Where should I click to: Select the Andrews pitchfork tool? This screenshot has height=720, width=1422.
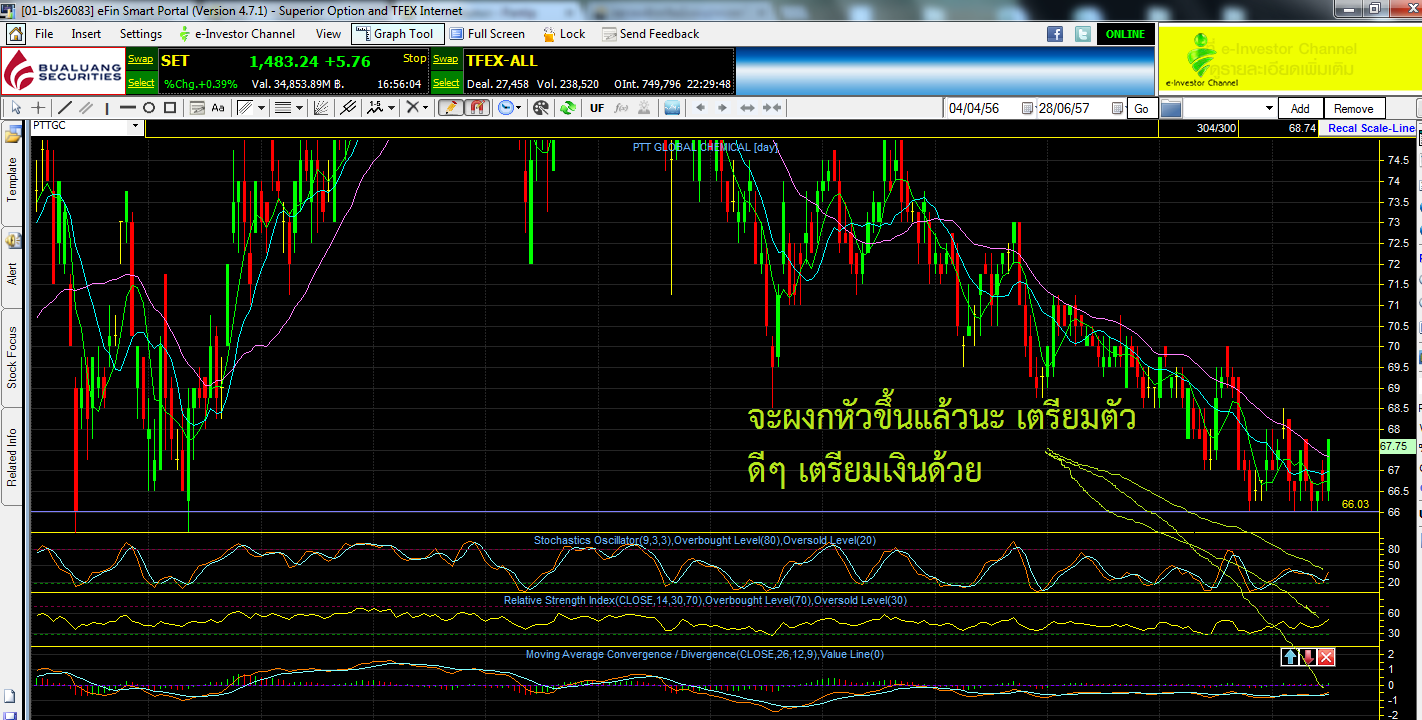(348, 108)
